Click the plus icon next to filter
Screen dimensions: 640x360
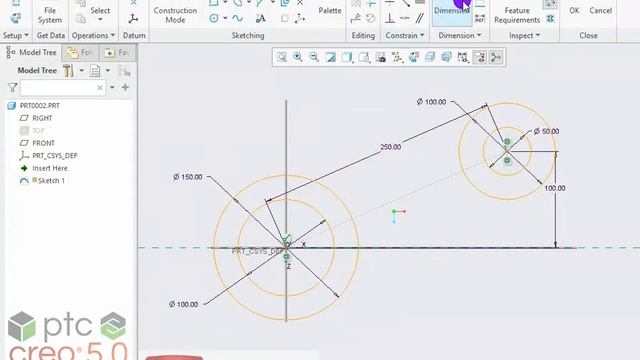[125, 87]
